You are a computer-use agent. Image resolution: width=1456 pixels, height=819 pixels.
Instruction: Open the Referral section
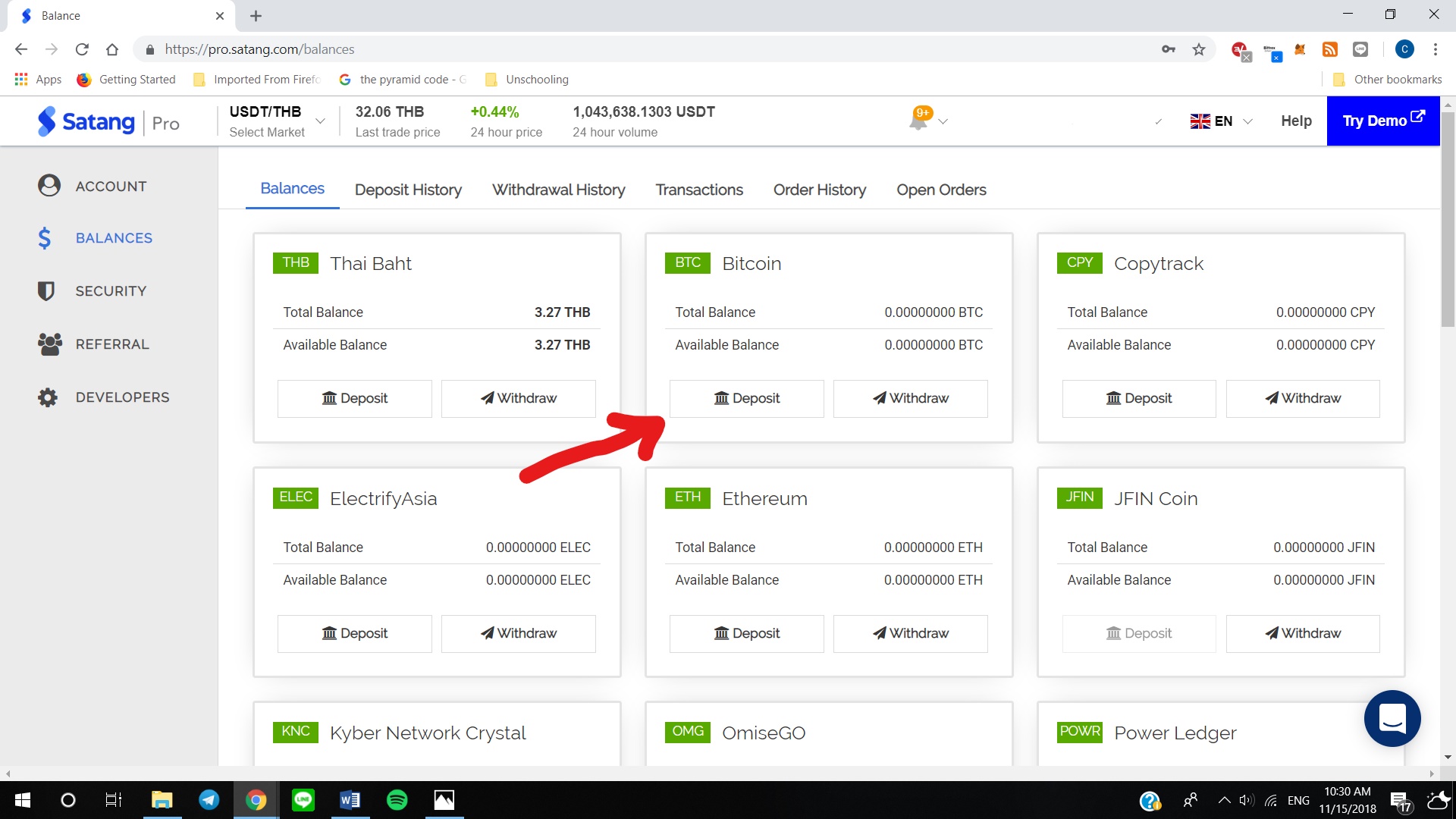(x=112, y=344)
